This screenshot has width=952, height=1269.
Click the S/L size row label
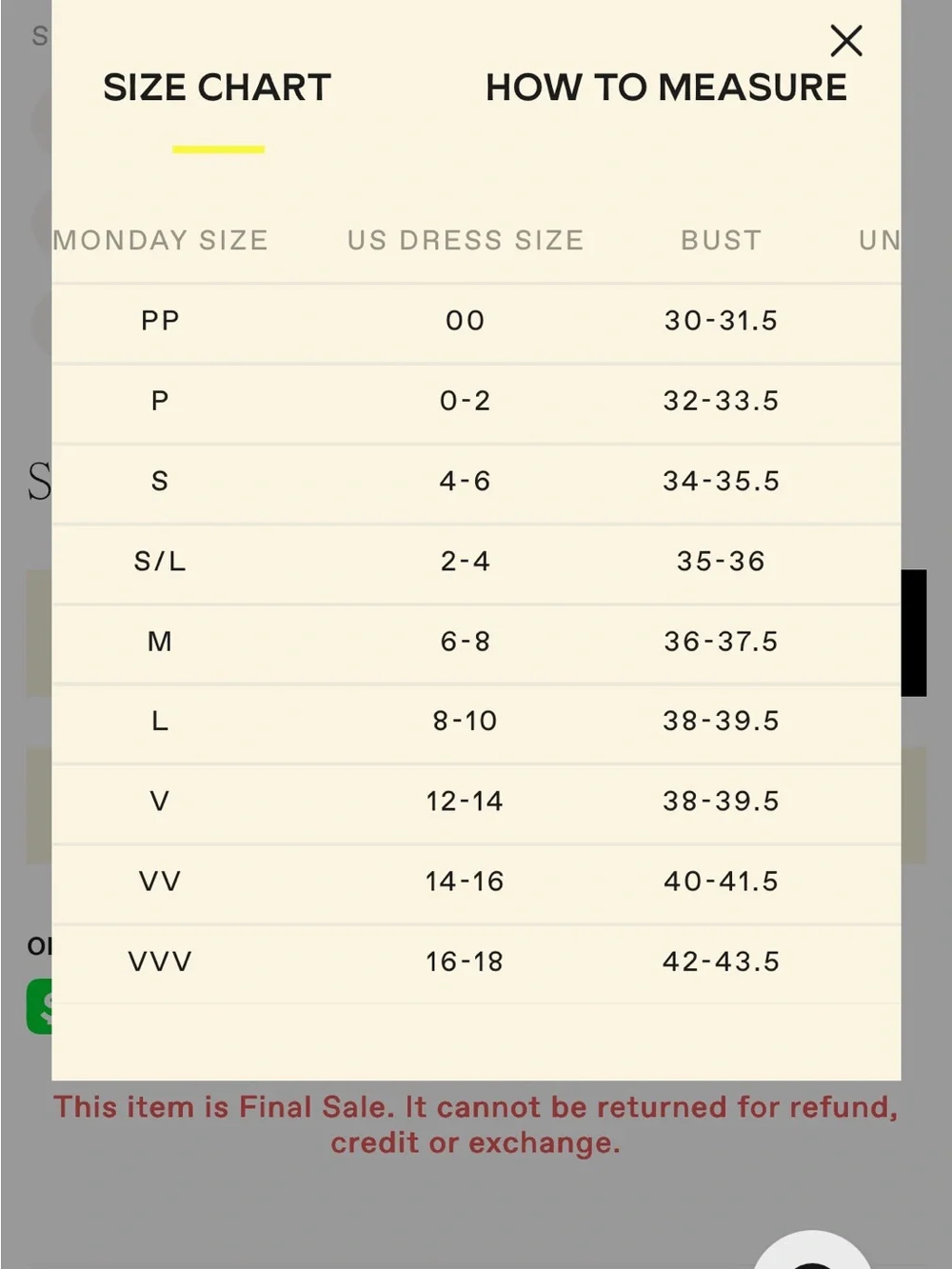(160, 562)
